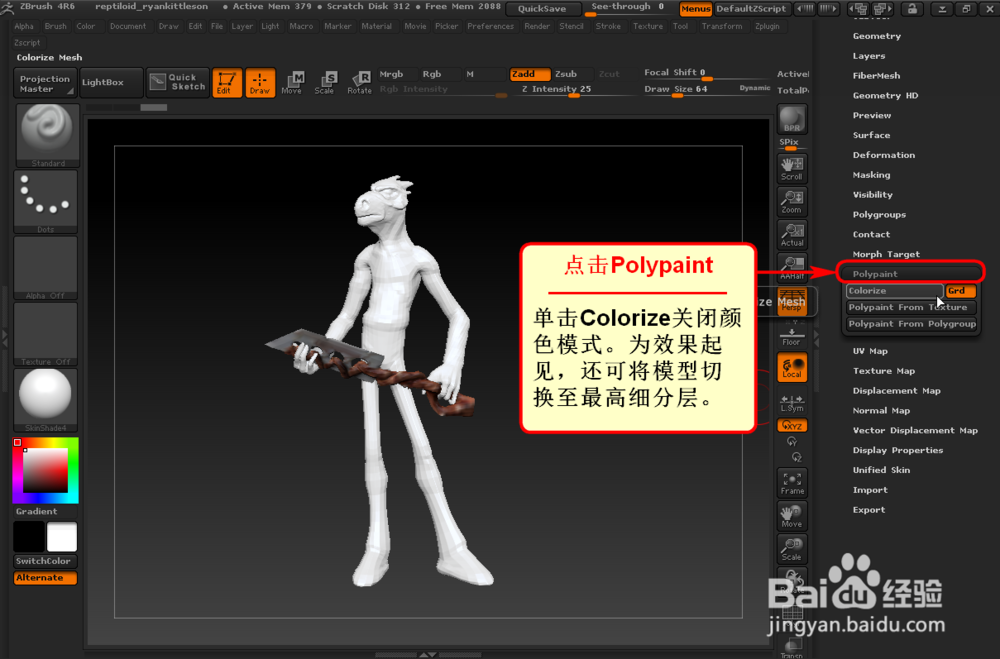Open the SkinShade4 material selector

coord(46,400)
